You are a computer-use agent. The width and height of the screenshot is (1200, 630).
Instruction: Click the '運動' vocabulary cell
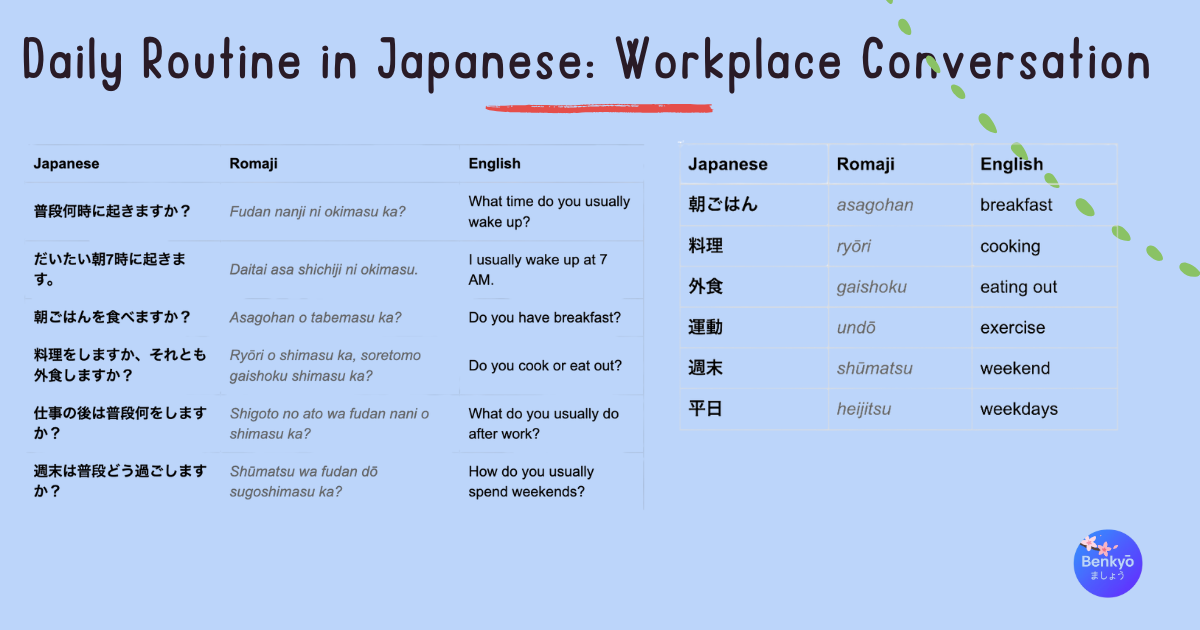(x=706, y=327)
